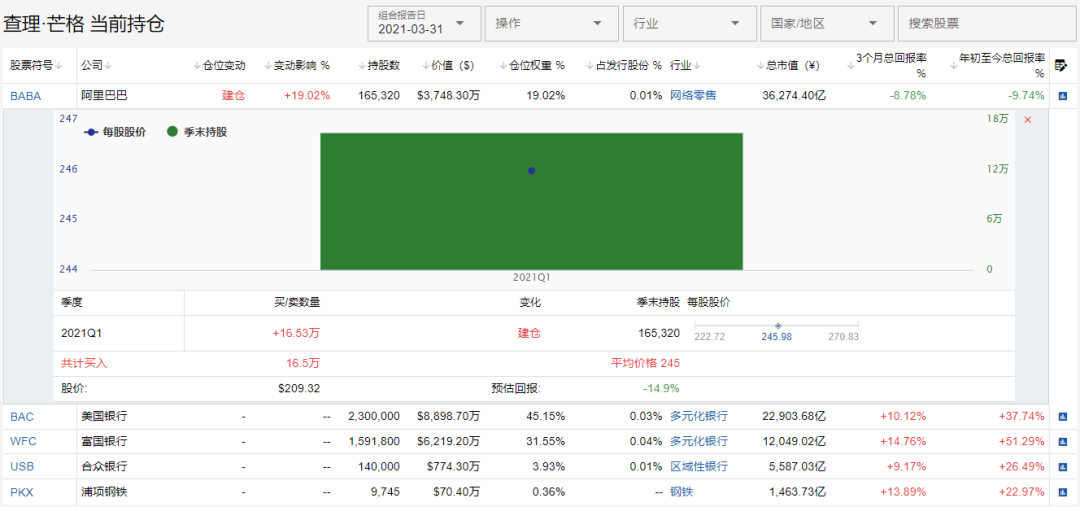This screenshot has height=507, width=1080.
Task: Click company name 美国银行
Action: click(104, 416)
